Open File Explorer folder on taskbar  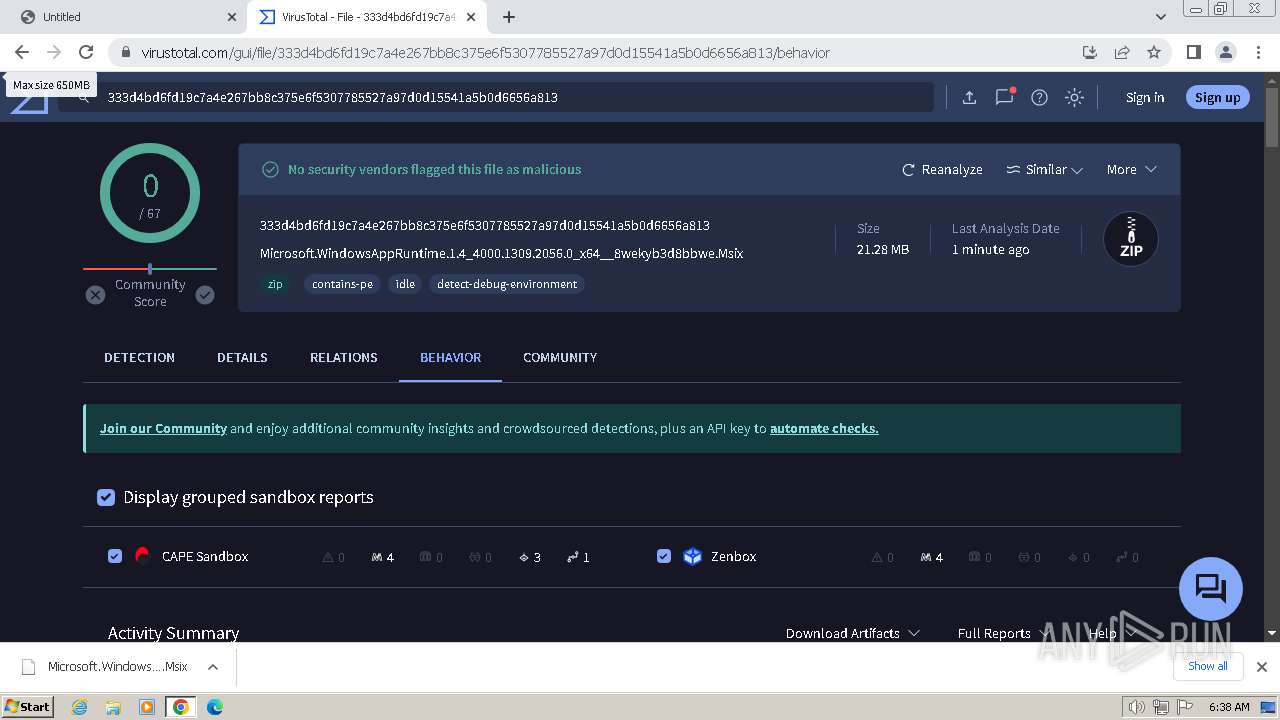(113, 707)
